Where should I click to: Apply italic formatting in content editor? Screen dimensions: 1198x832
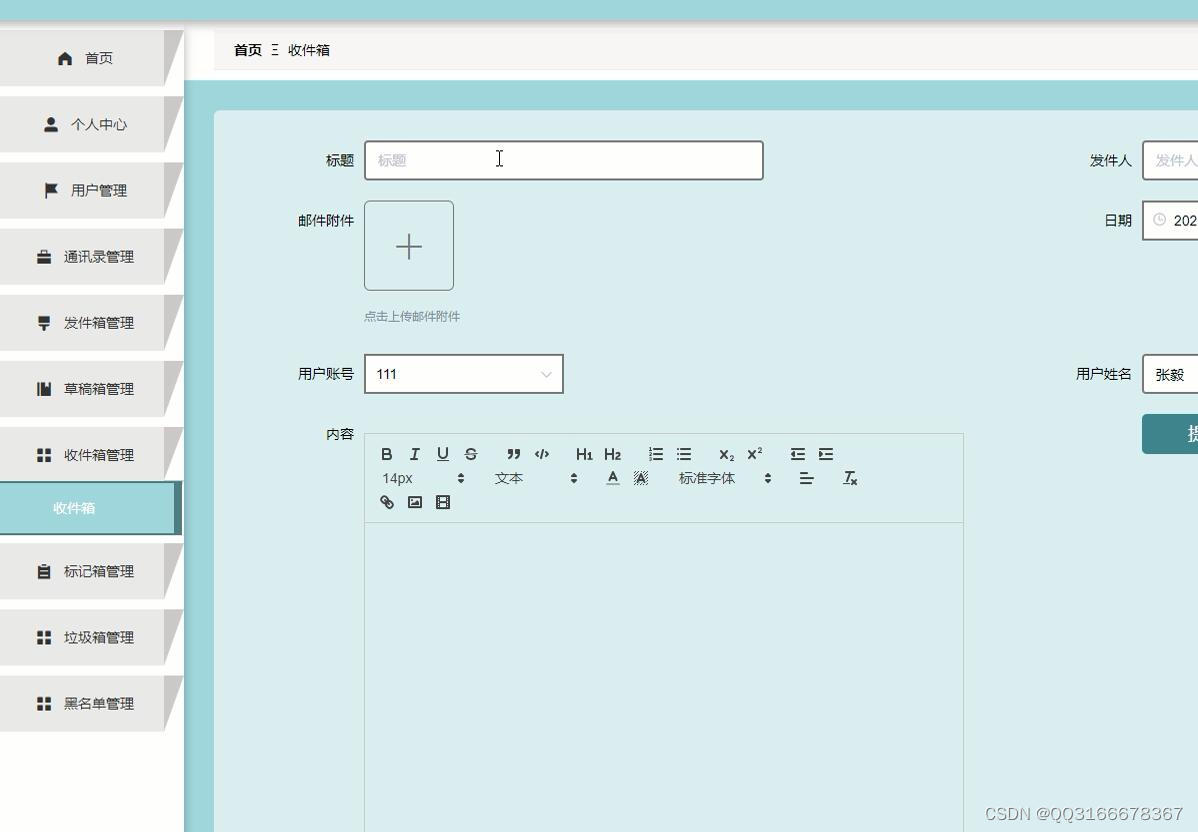pyautogui.click(x=414, y=453)
